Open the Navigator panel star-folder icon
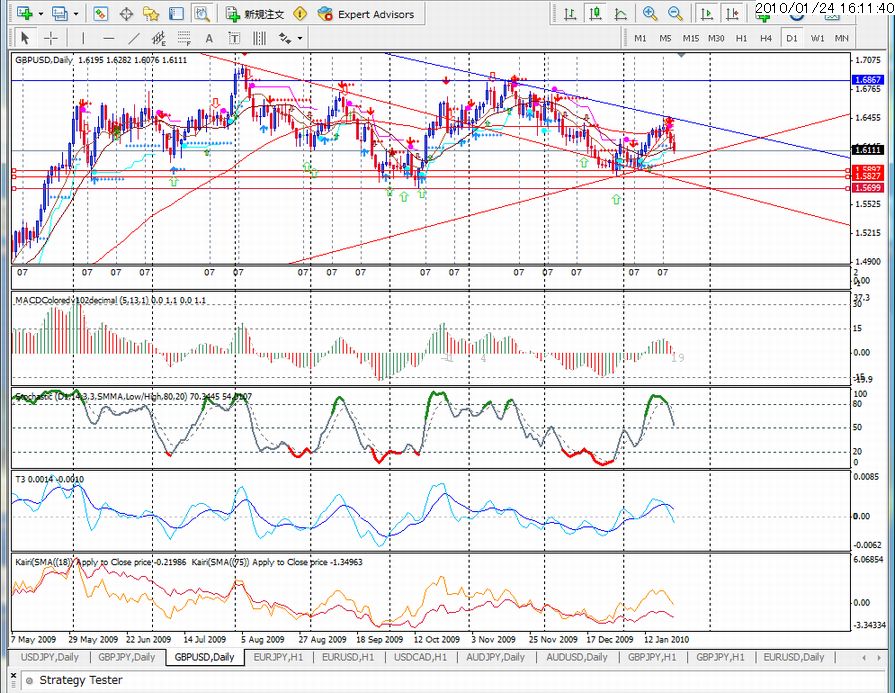The image size is (895, 693). click(151, 14)
